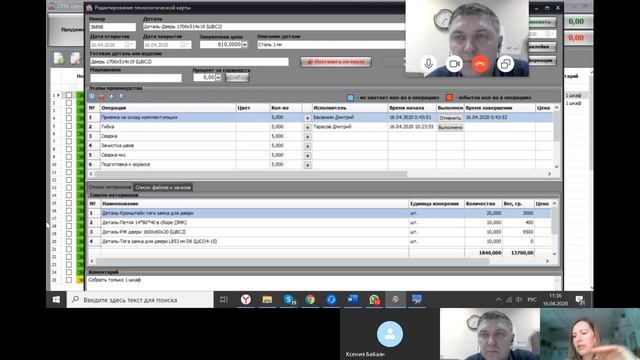
Task: Click the switch-window icon in call overlay
Action: [505, 64]
